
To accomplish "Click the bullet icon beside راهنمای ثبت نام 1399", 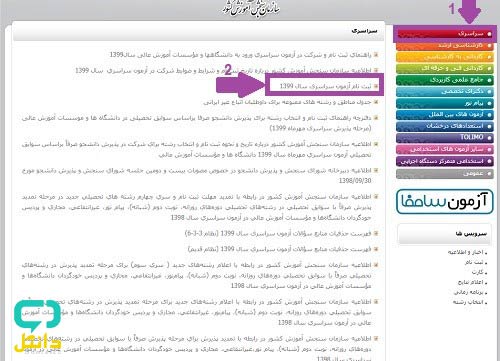I will [376, 54].
